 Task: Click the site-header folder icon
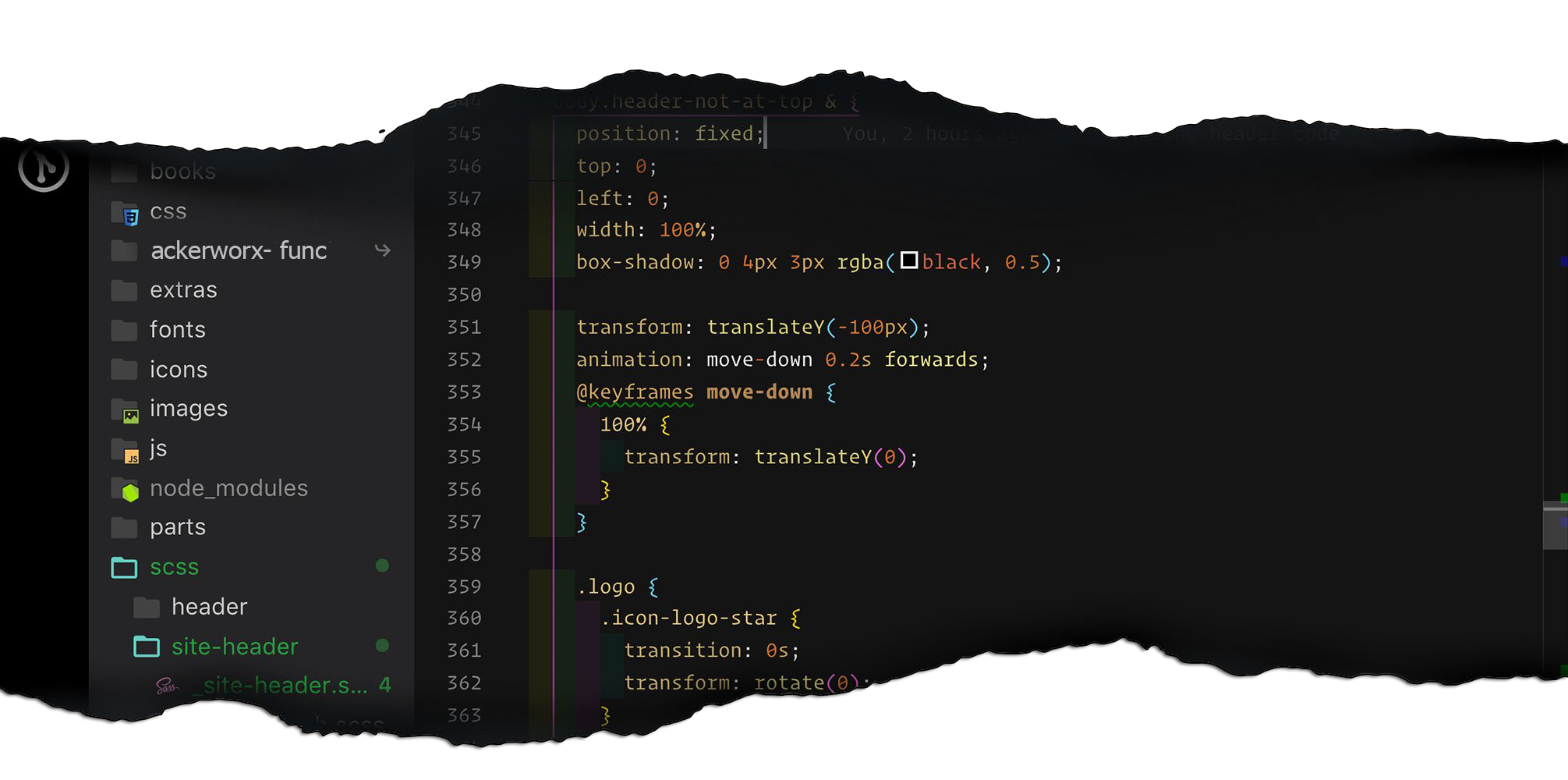[147, 647]
